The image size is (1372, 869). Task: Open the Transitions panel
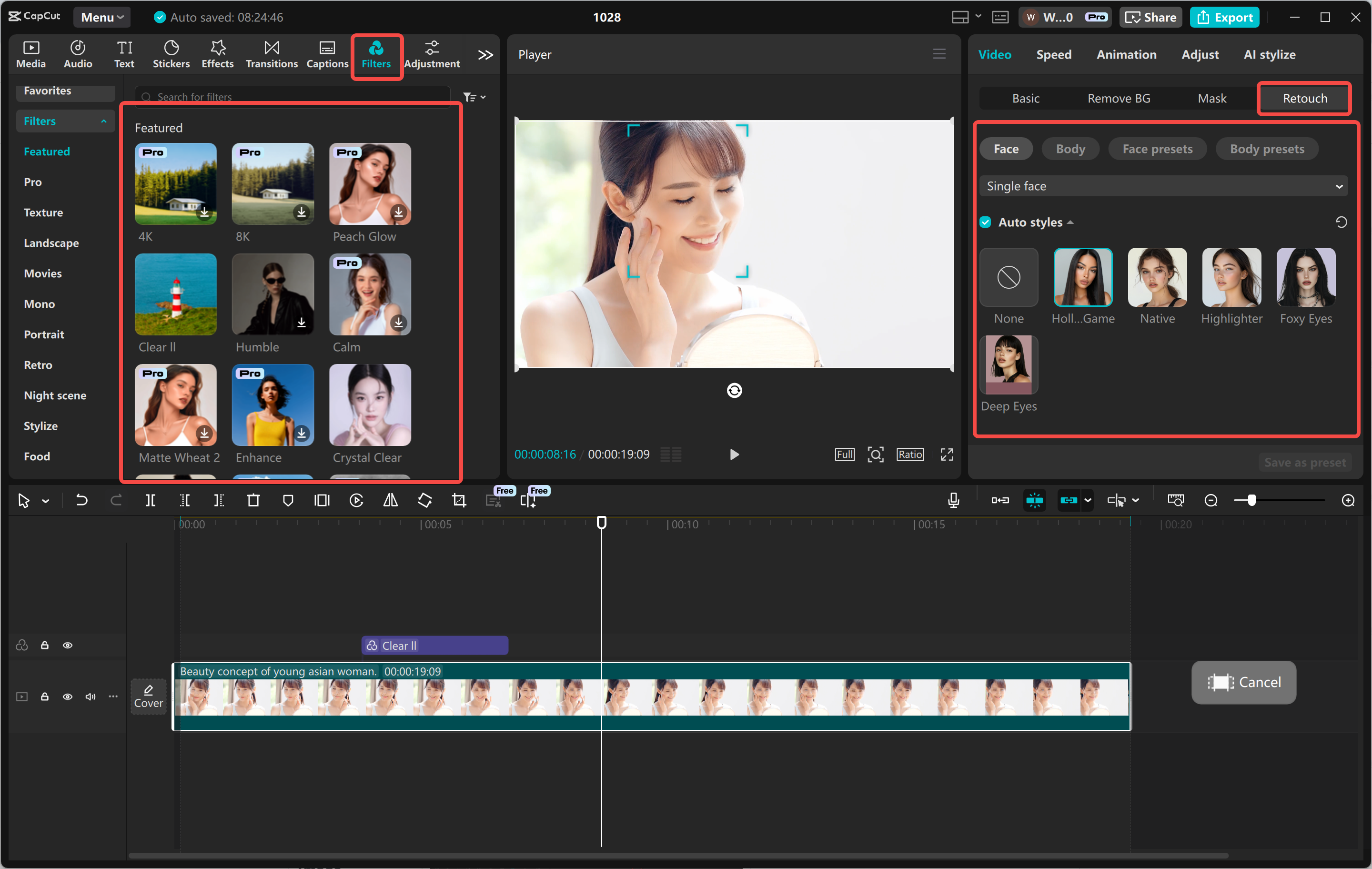(271, 54)
